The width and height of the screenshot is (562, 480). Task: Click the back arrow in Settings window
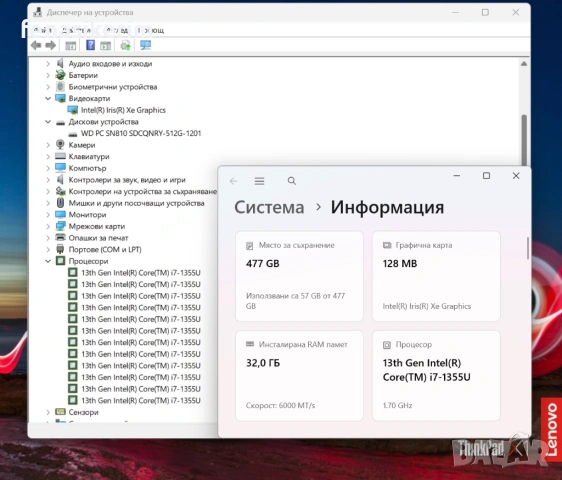[x=233, y=181]
